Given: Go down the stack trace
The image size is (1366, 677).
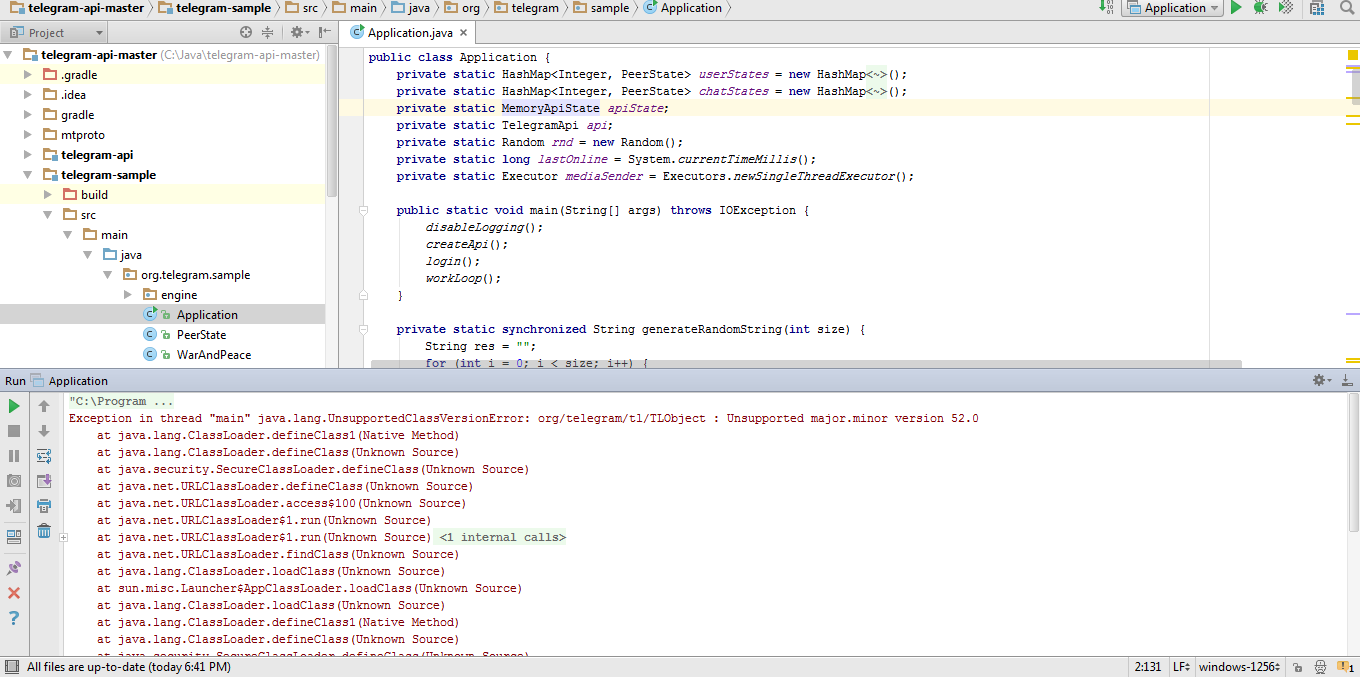Looking at the screenshot, I should click(44, 431).
